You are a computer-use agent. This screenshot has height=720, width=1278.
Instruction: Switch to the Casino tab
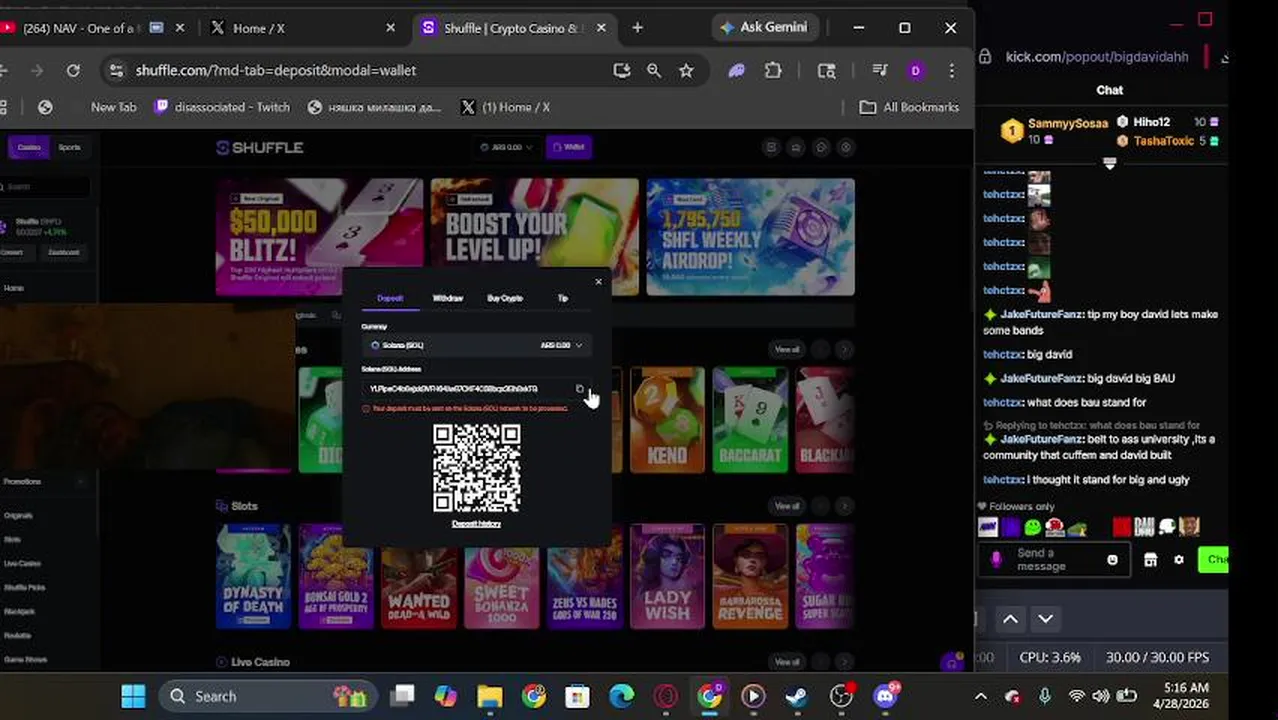pyautogui.click(x=29, y=147)
